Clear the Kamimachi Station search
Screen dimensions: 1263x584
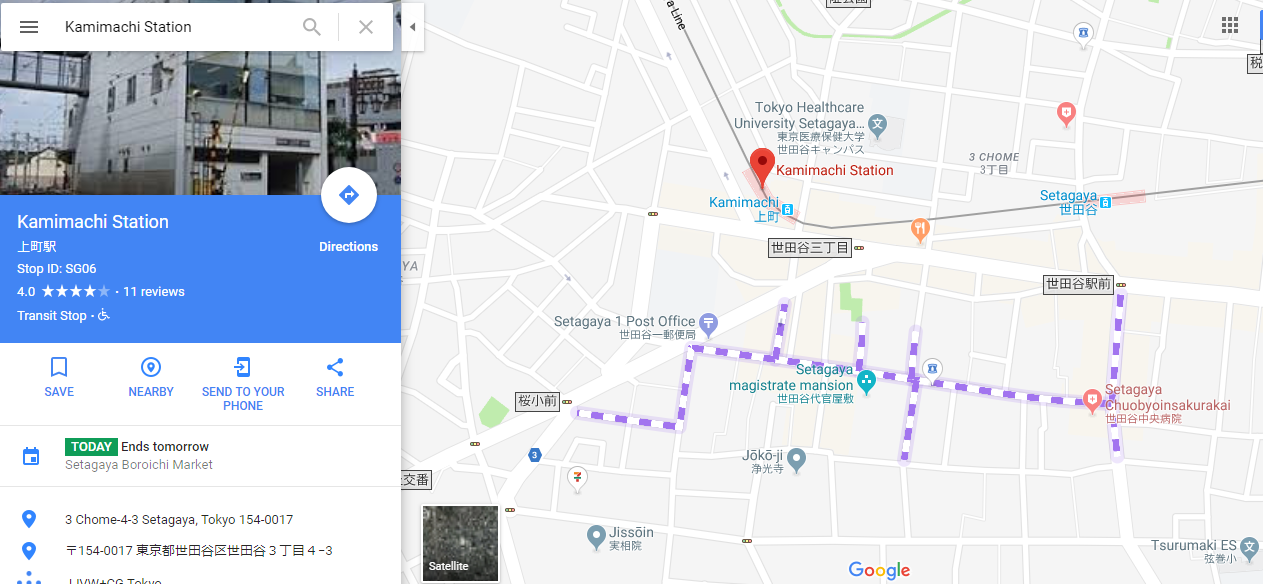click(366, 27)
